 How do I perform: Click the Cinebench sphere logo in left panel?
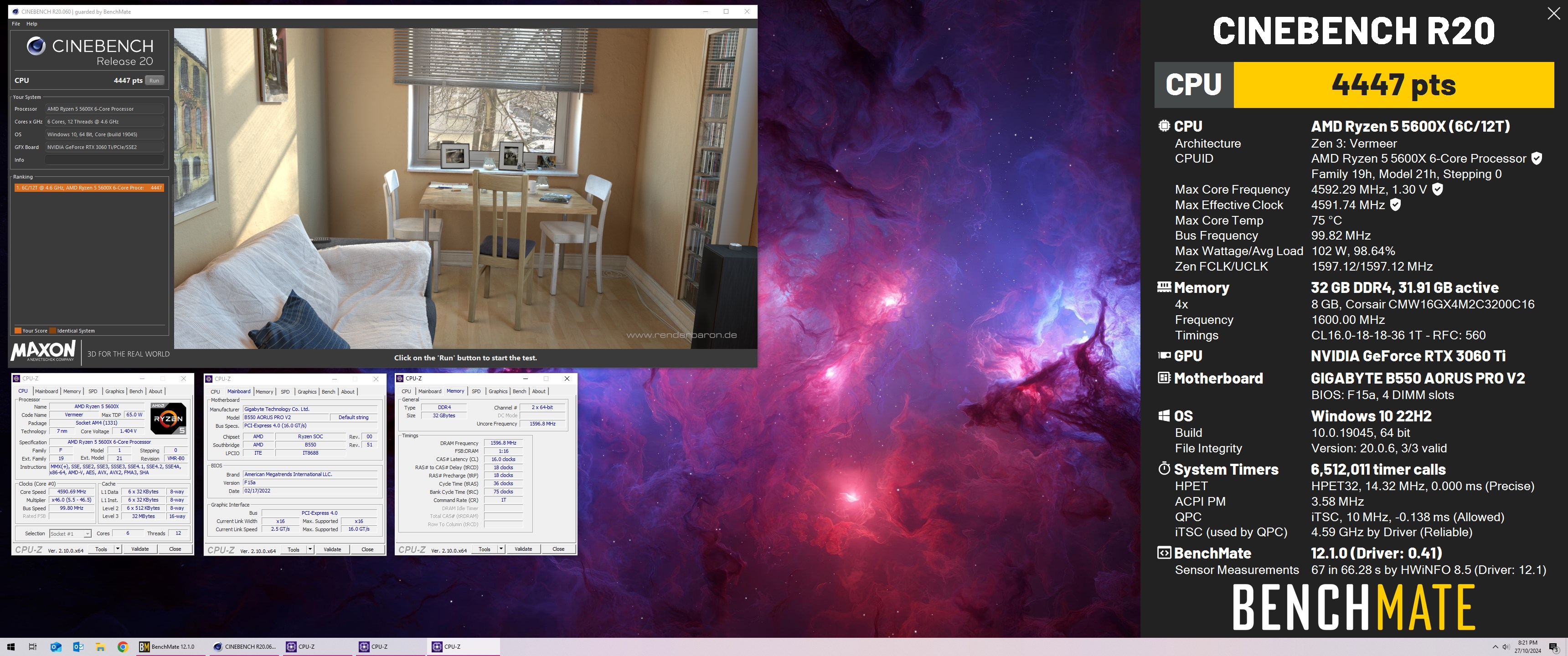(36, 46)
